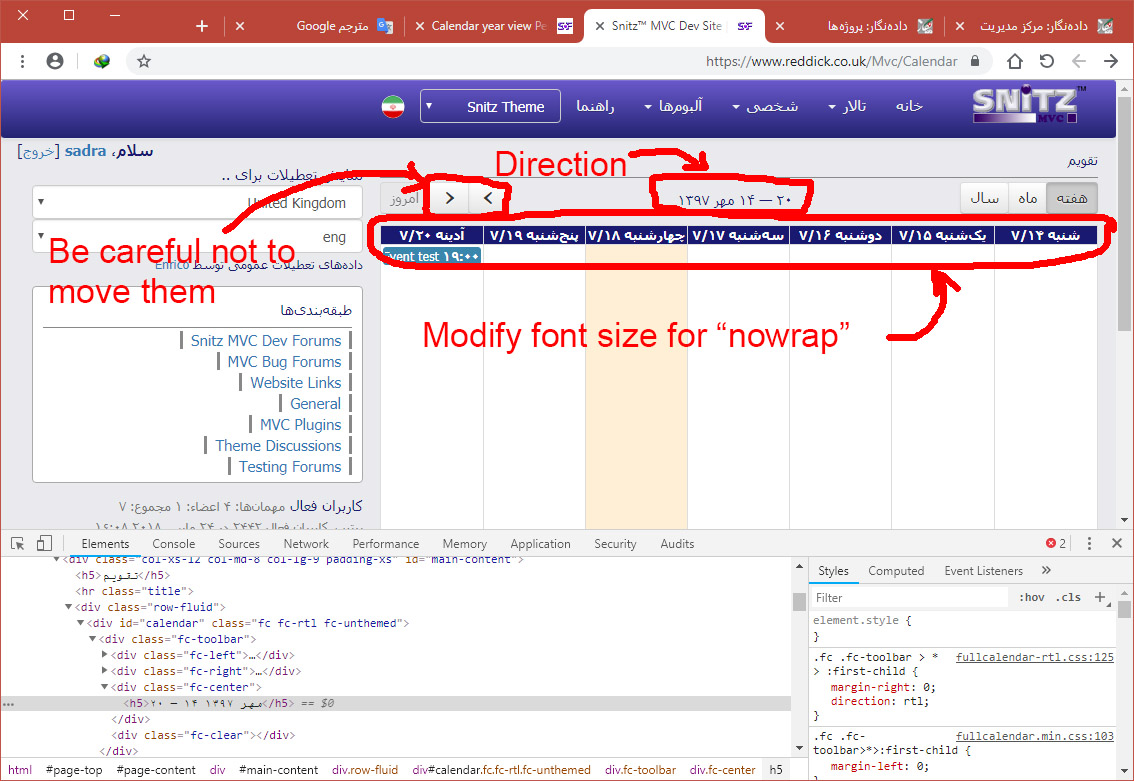Toggle the .cls class editor

coord(1069,597)
